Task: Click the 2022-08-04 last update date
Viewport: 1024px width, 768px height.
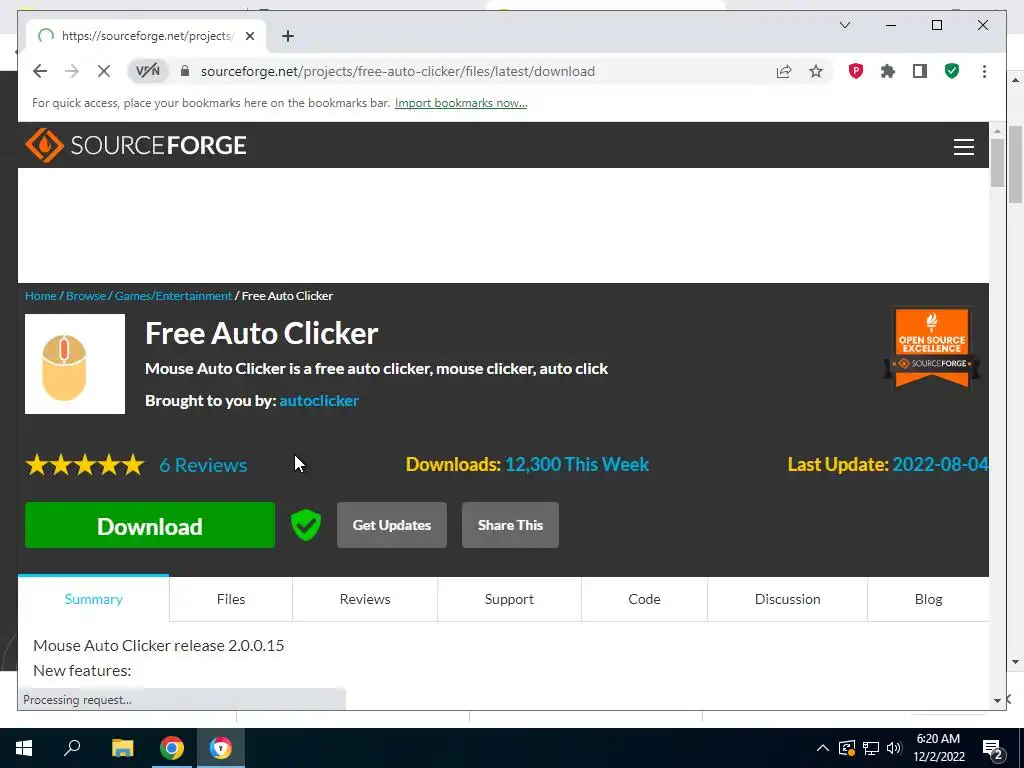Action: coord(940,464)
